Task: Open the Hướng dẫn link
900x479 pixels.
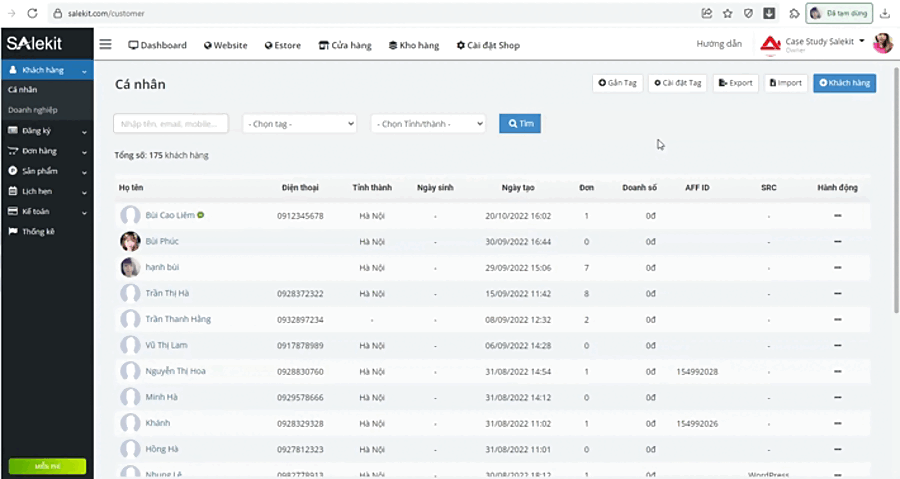Action: point(719,44)
